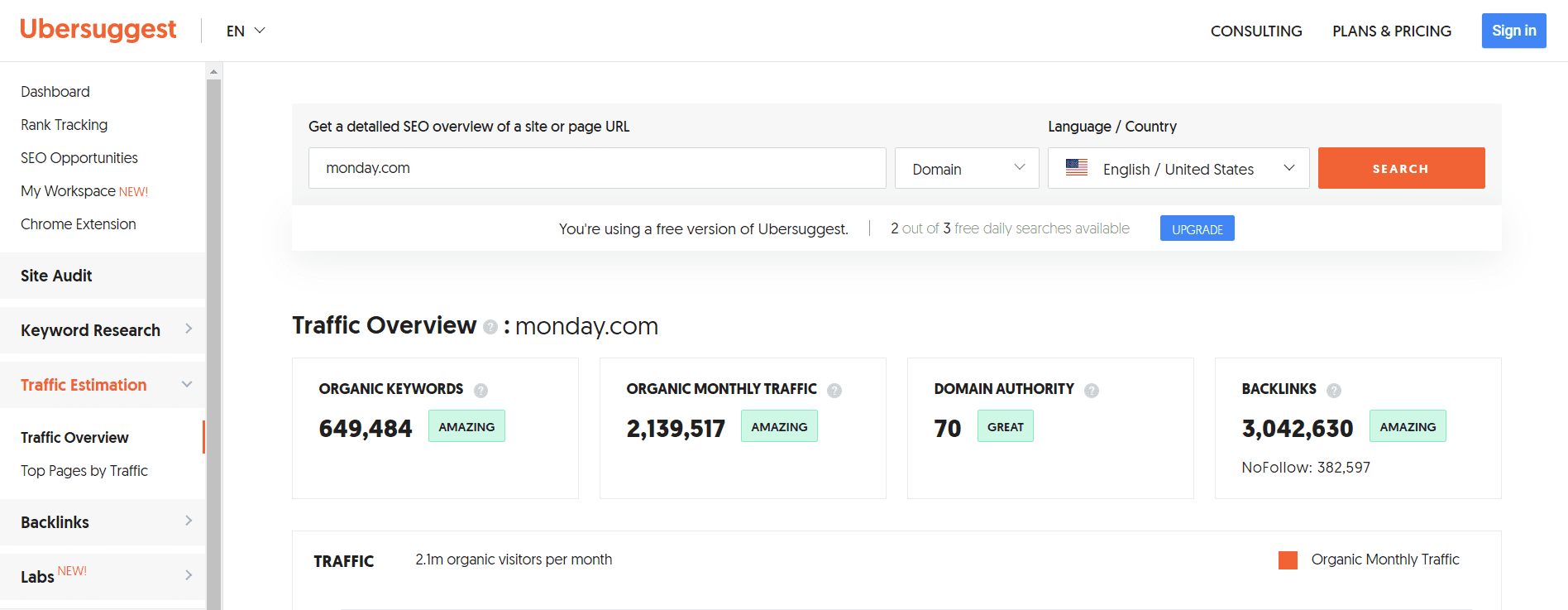Open Plans & Pricing

1392,31
